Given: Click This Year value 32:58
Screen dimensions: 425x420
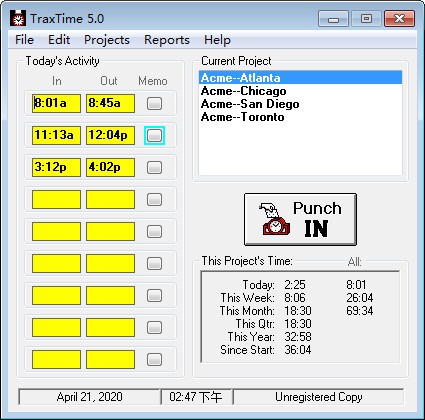Looking at the screenshot, I should (x=298, y=337).
